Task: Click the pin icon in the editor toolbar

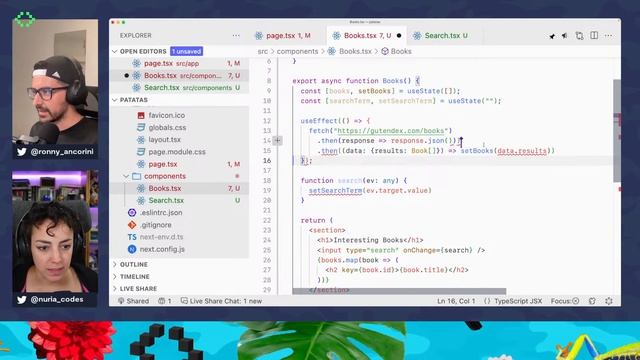Action: pos(552,36)
